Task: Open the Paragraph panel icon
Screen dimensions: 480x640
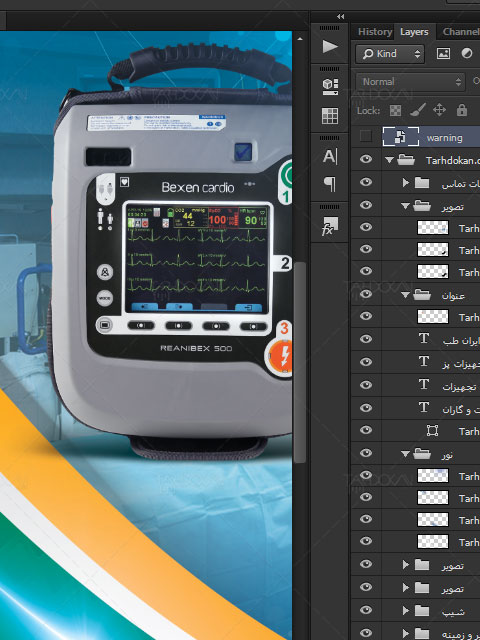Action: pos(330,184)
